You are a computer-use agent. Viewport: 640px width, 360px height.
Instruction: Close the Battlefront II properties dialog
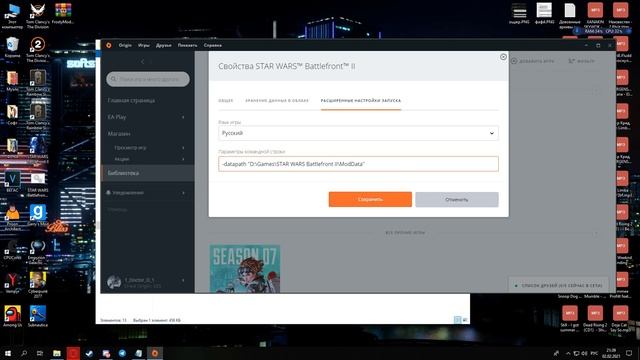[x=503, y=57]
